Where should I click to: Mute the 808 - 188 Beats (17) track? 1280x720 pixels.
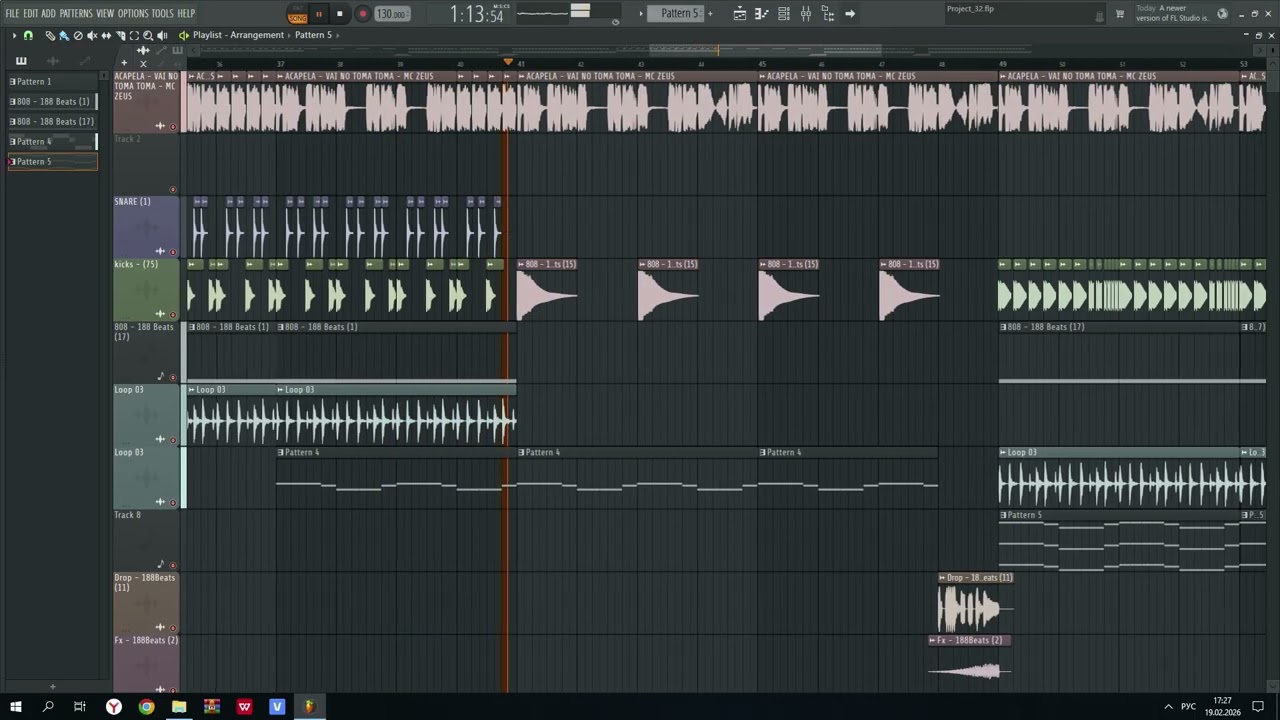point(172,378)
